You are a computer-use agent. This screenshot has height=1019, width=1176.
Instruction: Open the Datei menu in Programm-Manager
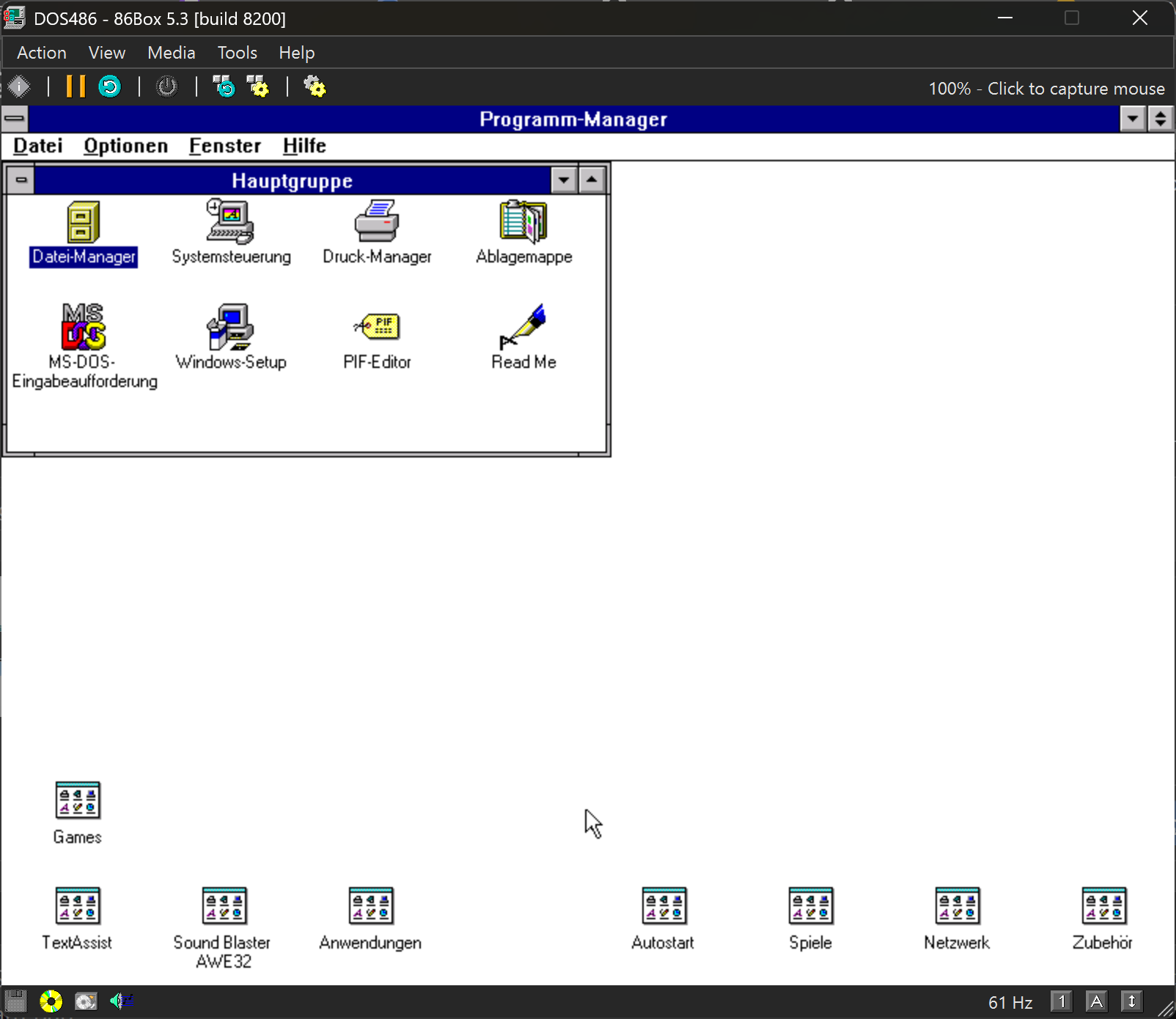pos(38,146)
